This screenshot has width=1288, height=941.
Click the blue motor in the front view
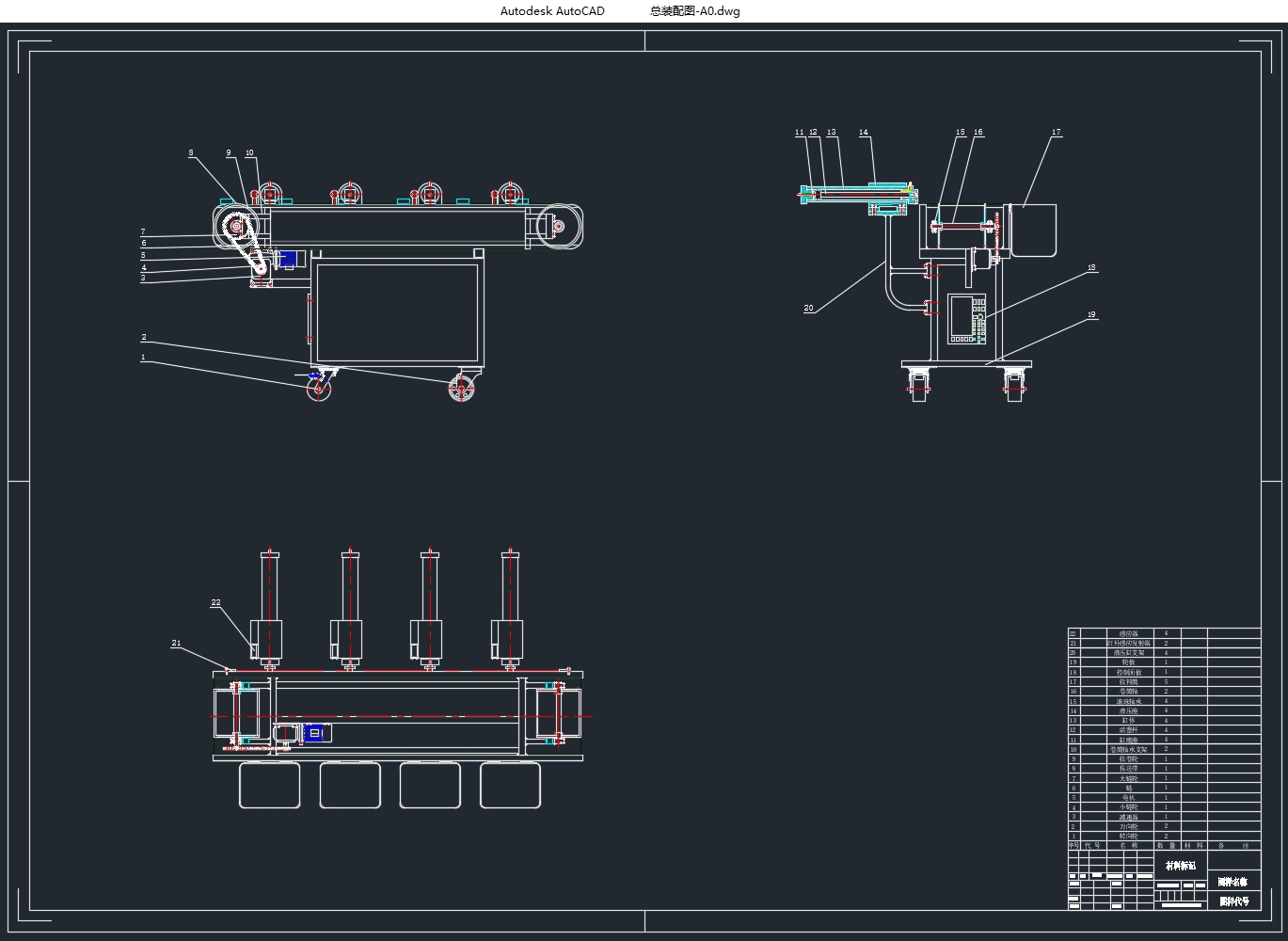point(291,259)
